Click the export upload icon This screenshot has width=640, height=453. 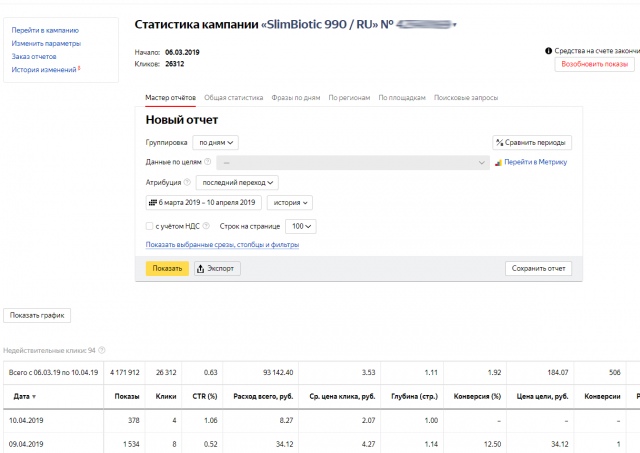[200, 269]
